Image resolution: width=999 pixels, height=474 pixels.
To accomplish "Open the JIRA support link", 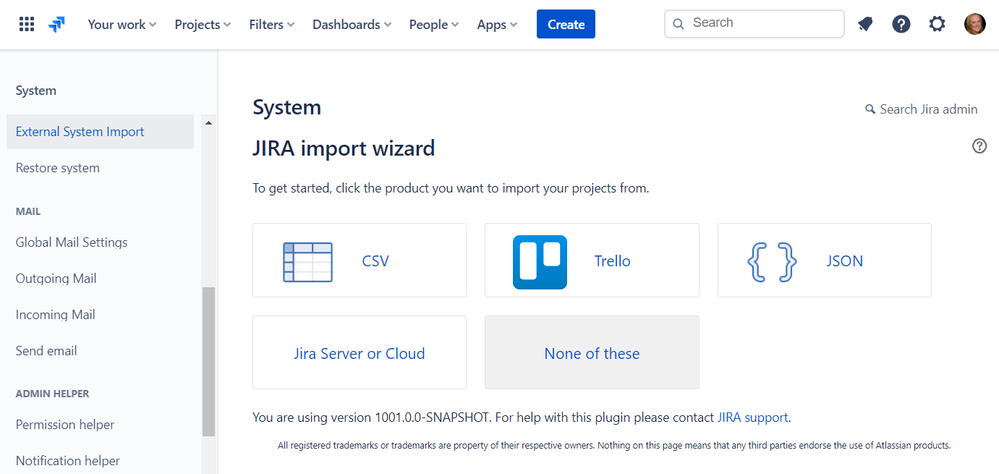I will (x=753, y=418).
